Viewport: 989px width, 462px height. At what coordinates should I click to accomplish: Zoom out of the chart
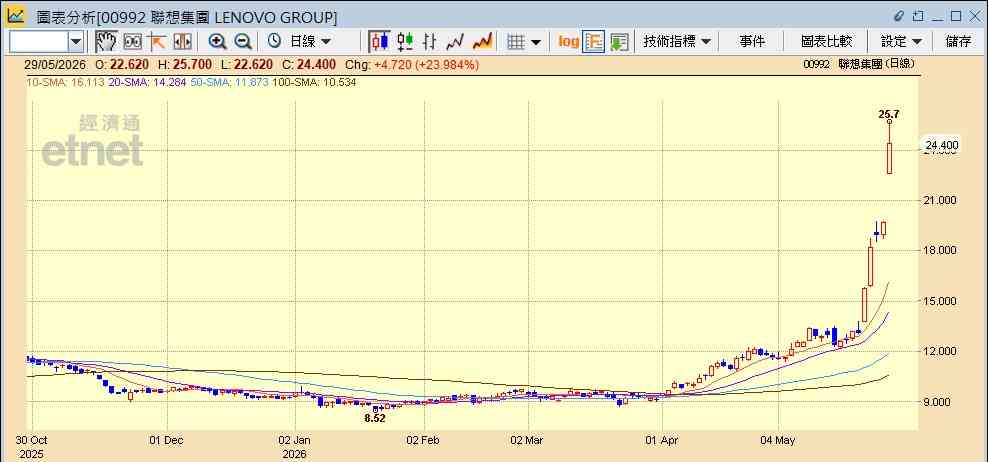[x=243, y=42]
